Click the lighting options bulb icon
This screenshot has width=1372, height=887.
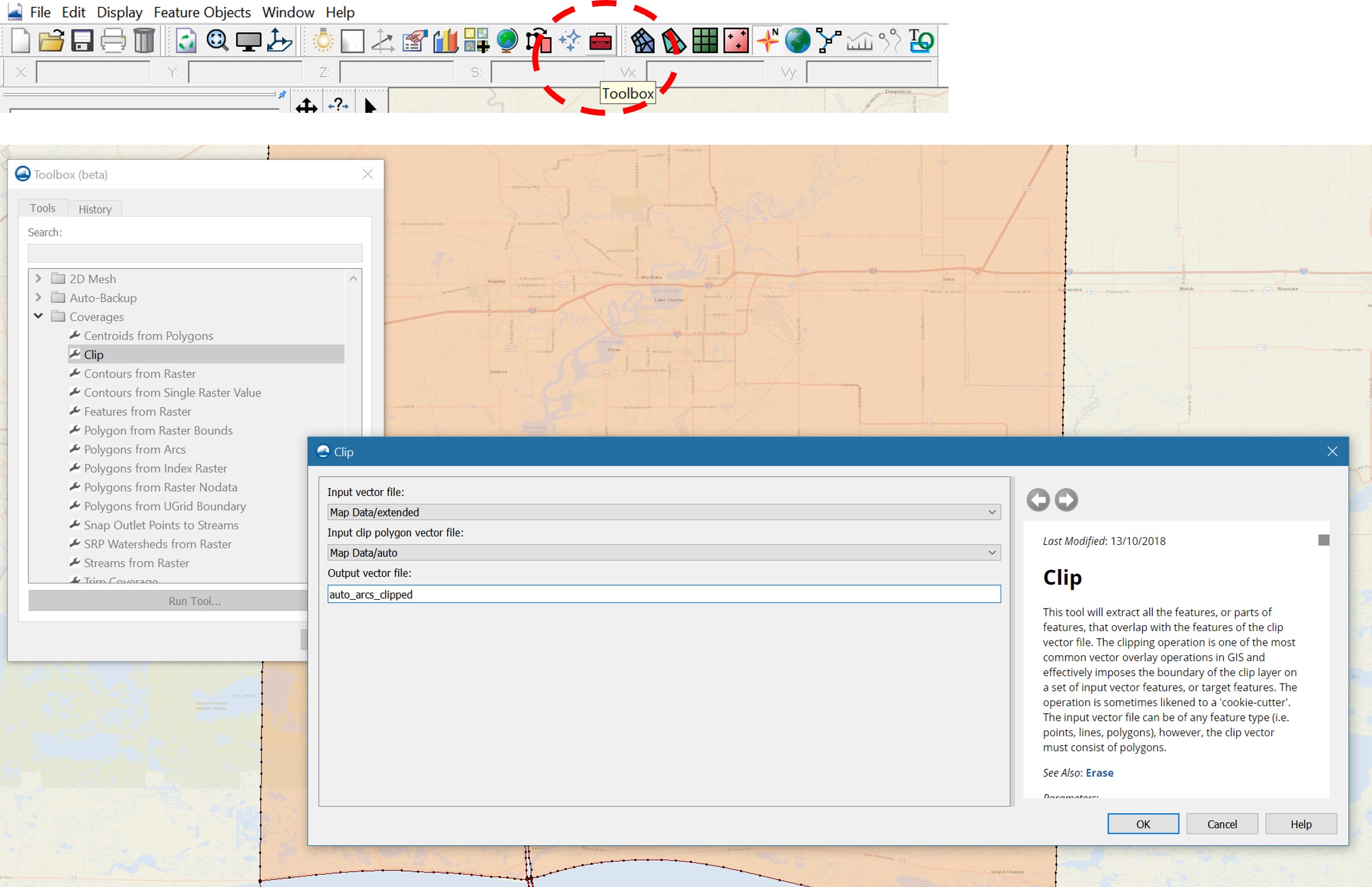(323, 41)
